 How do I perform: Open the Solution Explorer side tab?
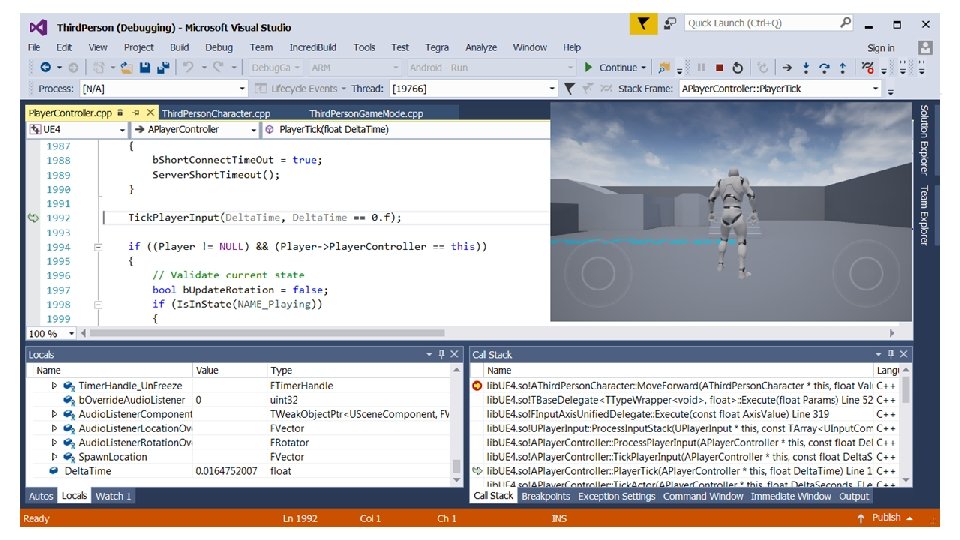924,140
